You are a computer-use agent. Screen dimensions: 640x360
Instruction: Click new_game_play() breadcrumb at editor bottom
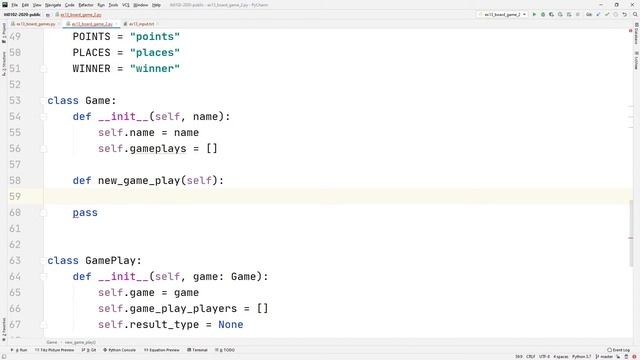(80, 342)
